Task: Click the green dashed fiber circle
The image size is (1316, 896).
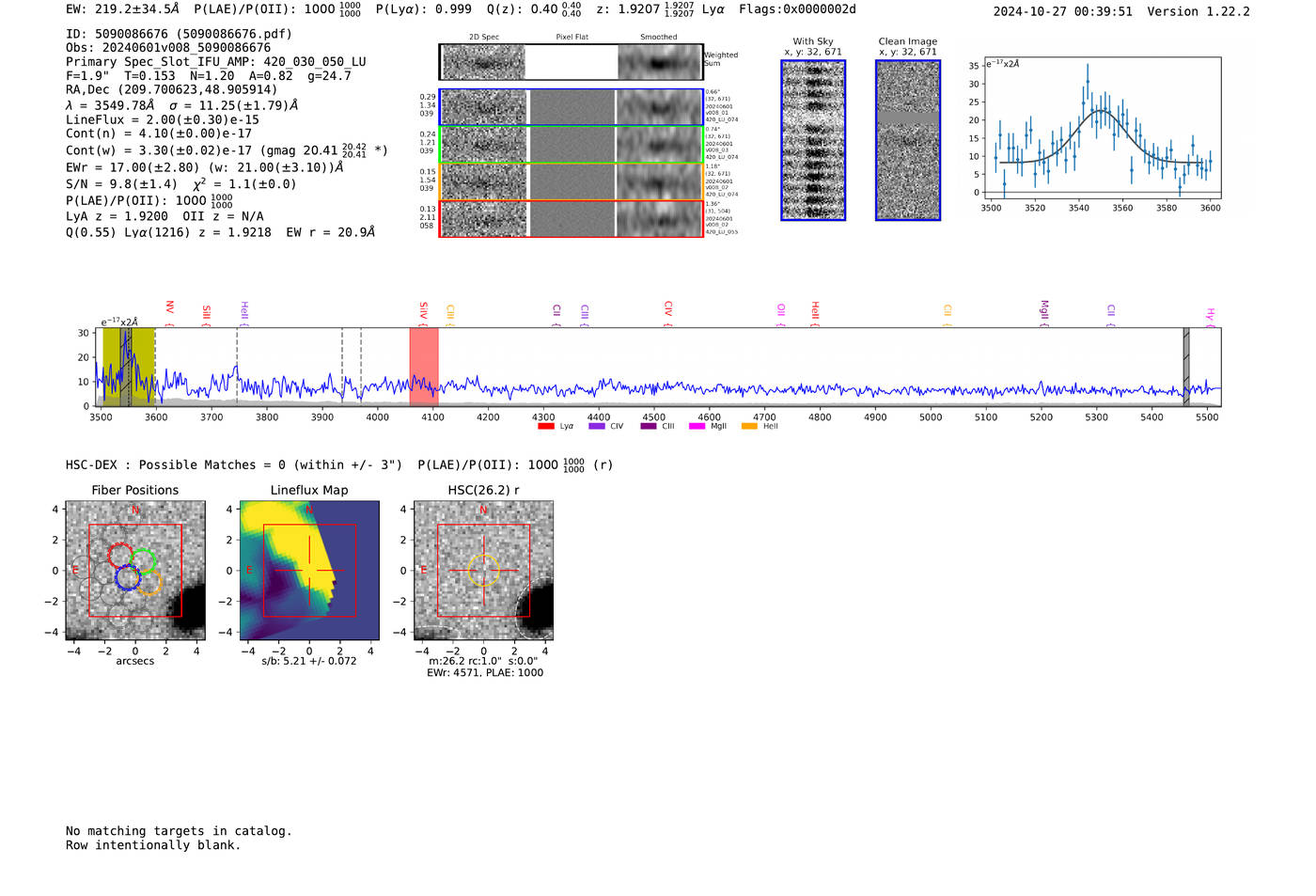Action: click(x=143, y=561)
